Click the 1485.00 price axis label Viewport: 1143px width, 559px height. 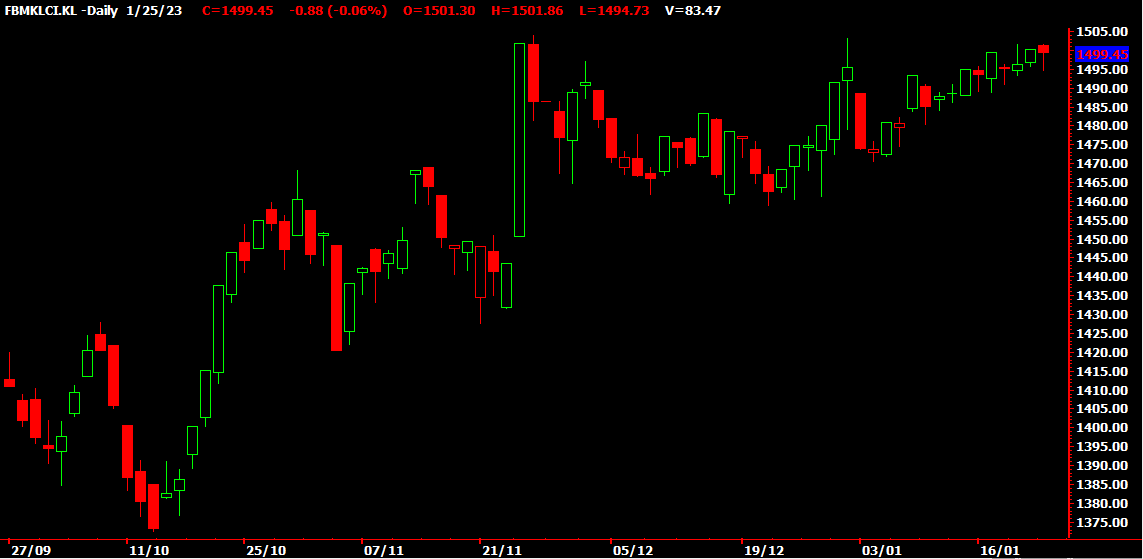[1103, 108]
